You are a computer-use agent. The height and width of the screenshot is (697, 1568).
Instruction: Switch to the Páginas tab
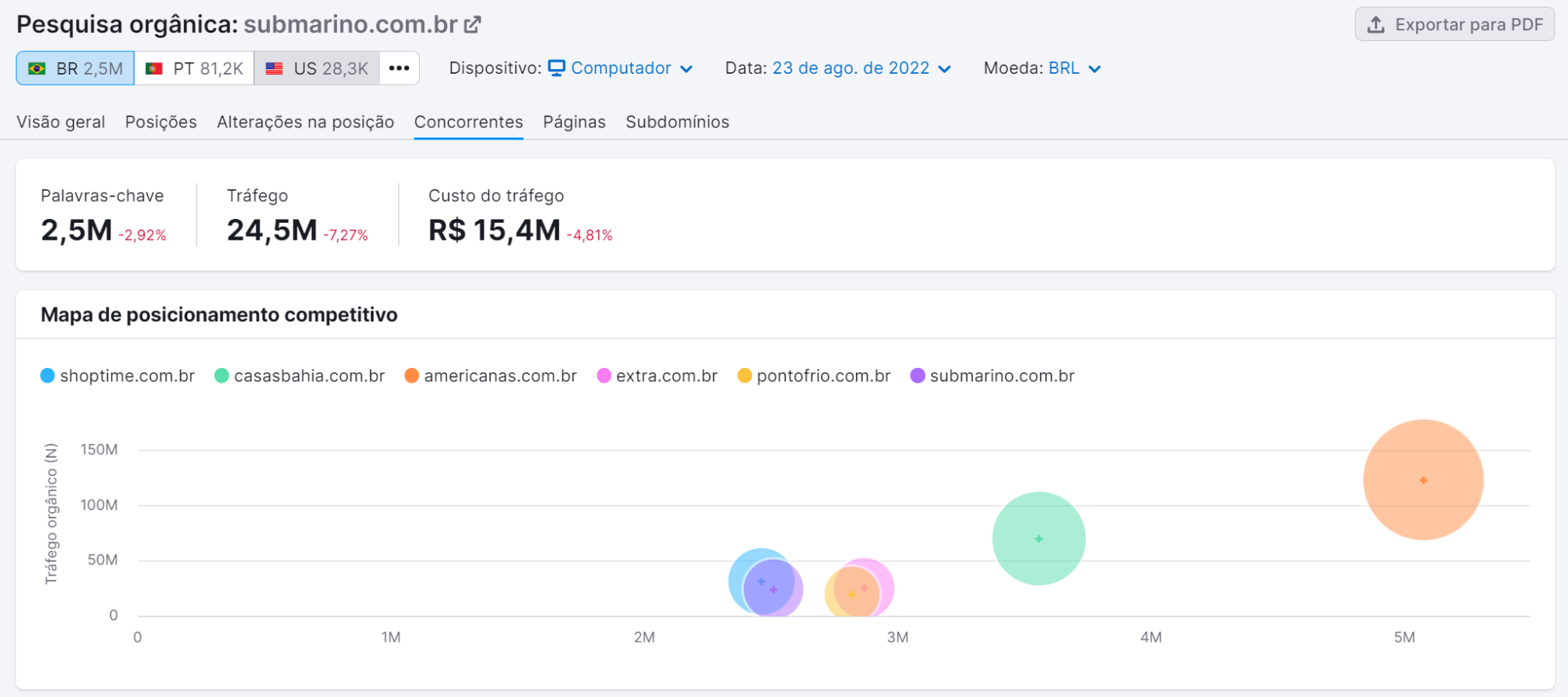click(574, 122)
